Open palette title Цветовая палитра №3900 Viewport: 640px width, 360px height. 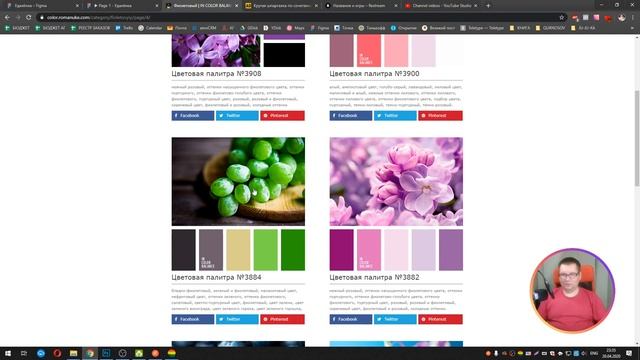pyautogui.click(x=374, y=73)
